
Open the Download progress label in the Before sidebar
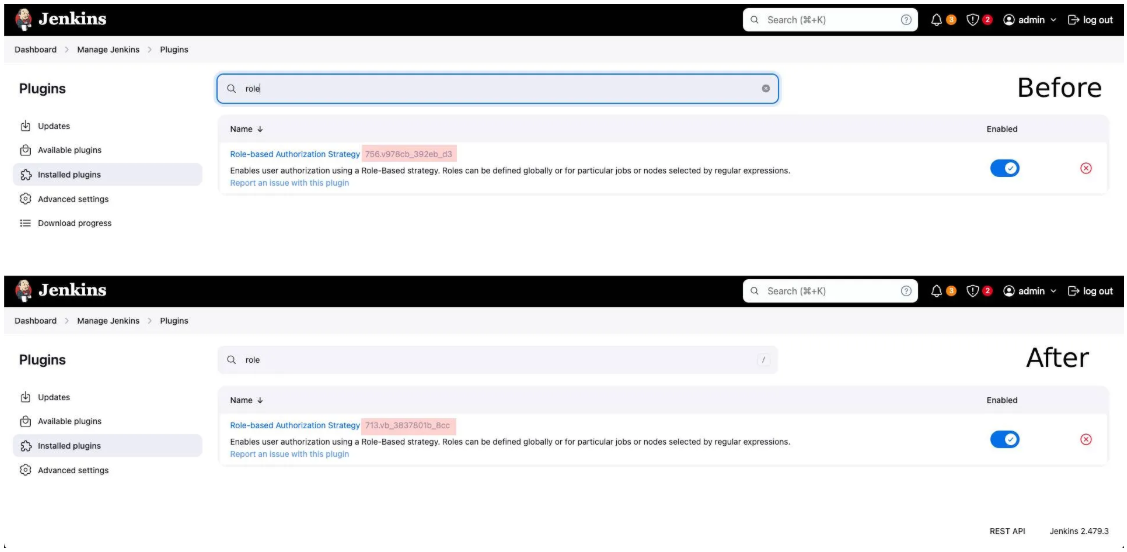click(x=75, y=224)
